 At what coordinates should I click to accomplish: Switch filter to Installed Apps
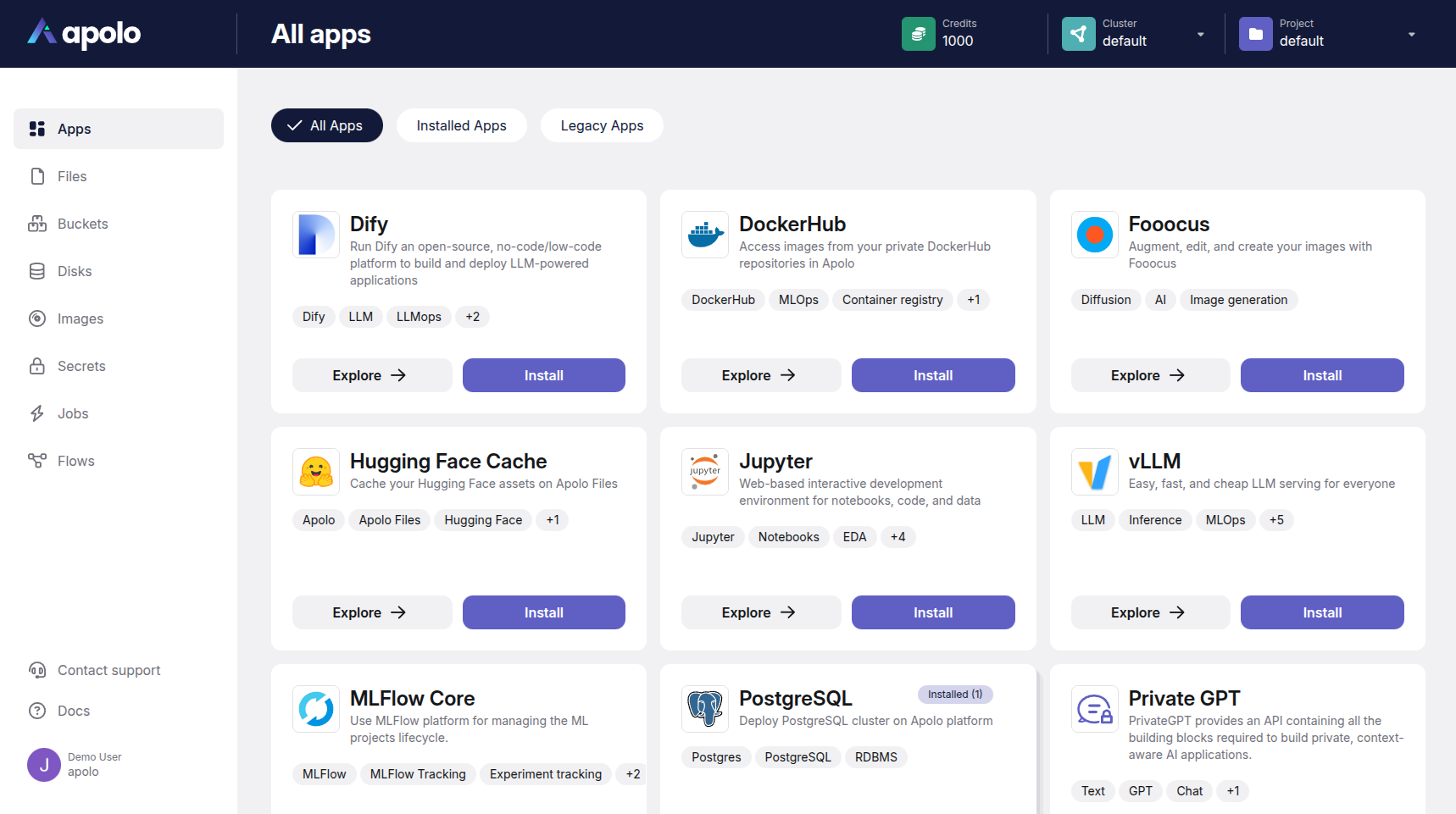click(x=461, y=125)
